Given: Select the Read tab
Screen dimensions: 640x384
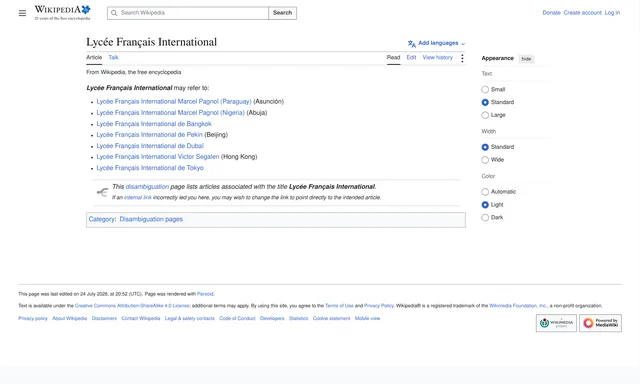Looking at the screenshot, I should pyautogui.click(x=393, y=58).
